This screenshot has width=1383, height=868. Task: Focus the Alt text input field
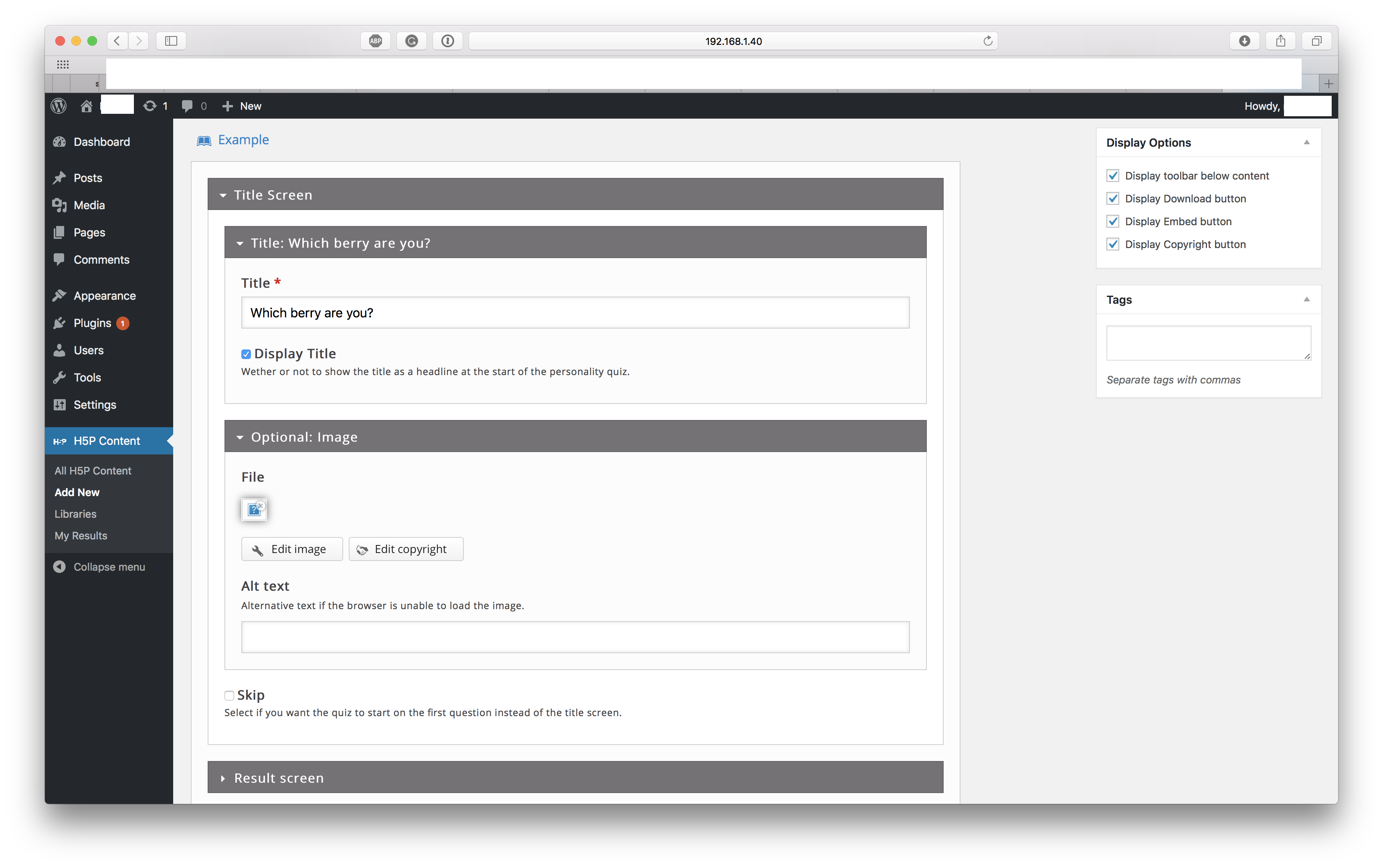tap(575, 637)
